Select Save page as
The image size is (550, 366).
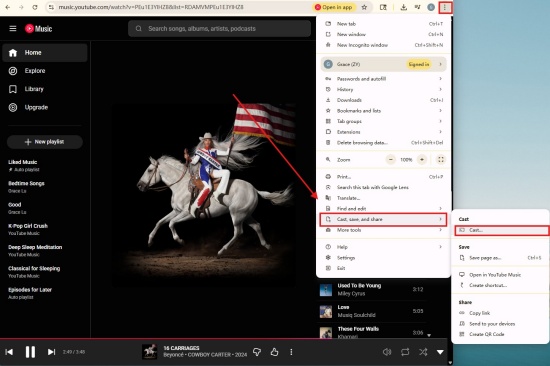(501, 258)
